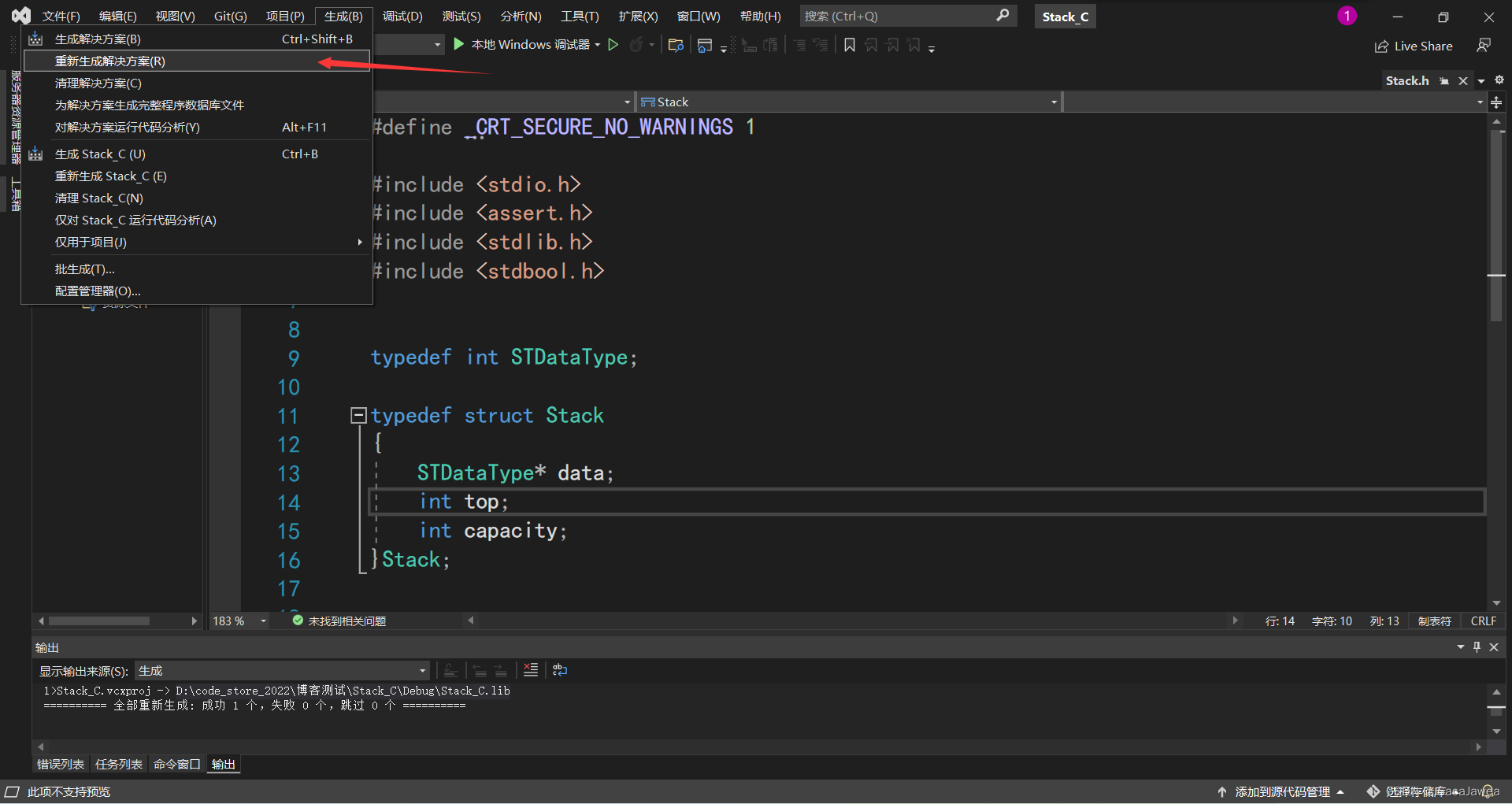The image size is (1512, 804).
Task: Choose 生成 Stack_C (U) menu entry
Action: tap(197, 154)
